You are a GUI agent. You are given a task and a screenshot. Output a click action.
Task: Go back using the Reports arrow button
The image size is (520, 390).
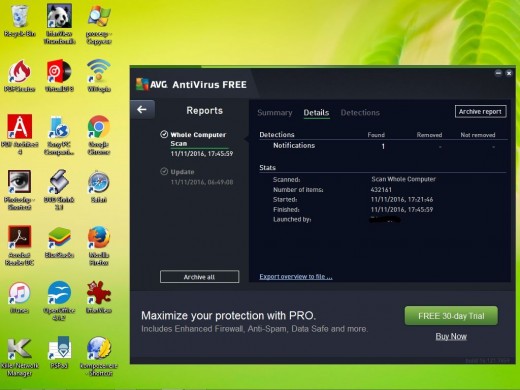[142, 109]
